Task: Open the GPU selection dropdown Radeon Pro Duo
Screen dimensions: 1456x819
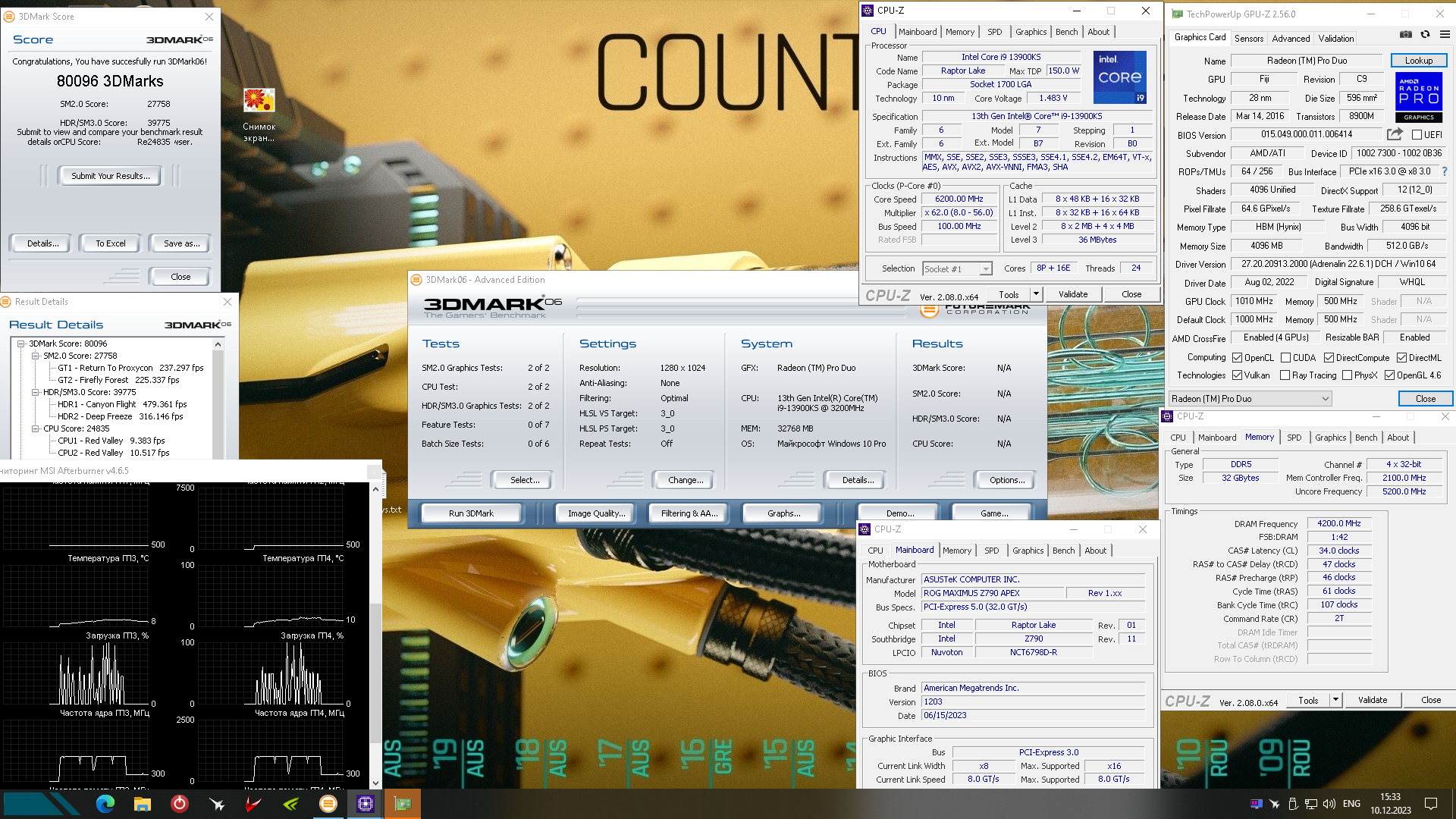Action: (1249, 399)
